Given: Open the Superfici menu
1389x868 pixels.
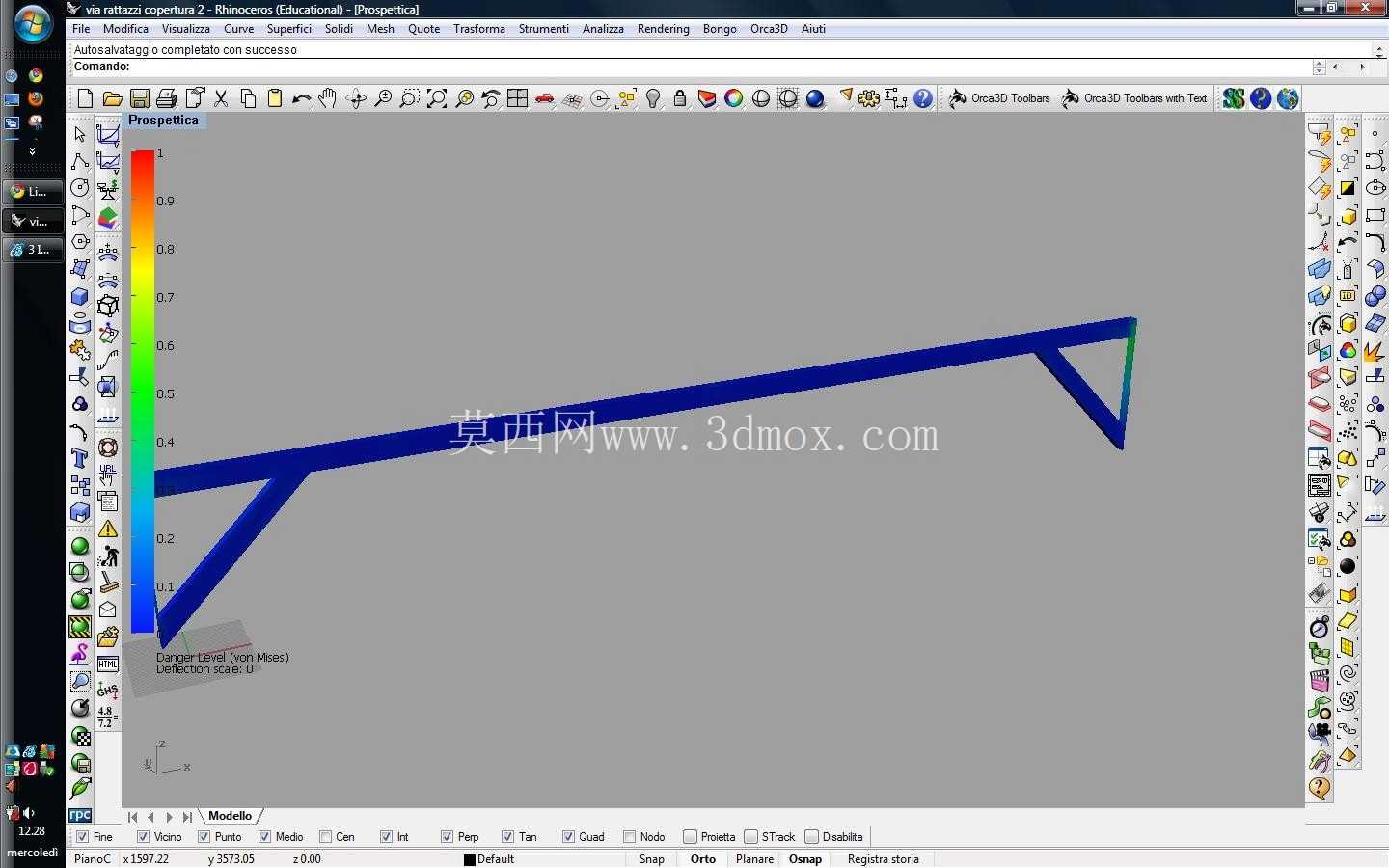Looking at the screenshot, I should coord(289,29).
